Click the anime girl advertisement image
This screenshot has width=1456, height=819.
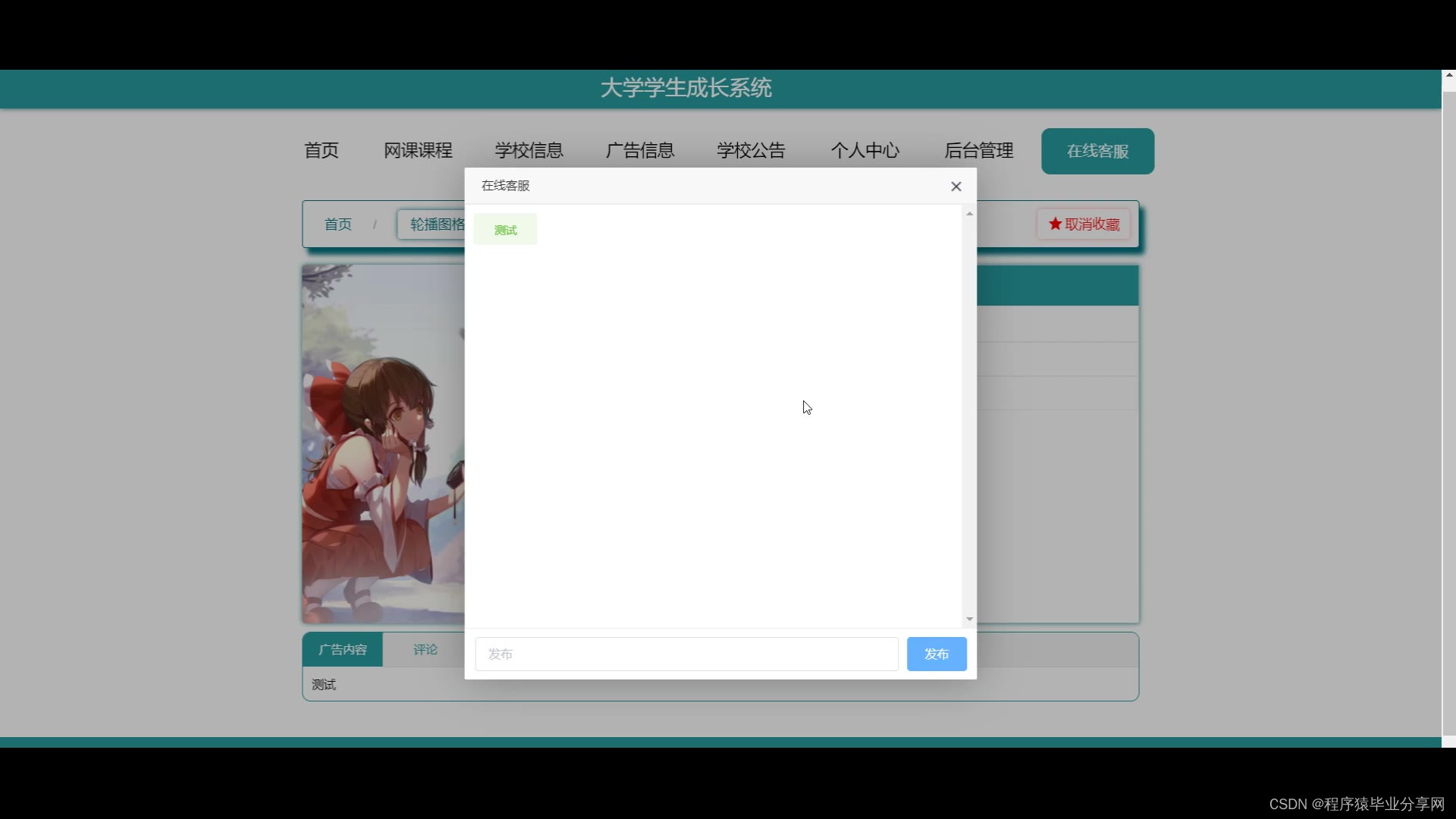[383, 444]
